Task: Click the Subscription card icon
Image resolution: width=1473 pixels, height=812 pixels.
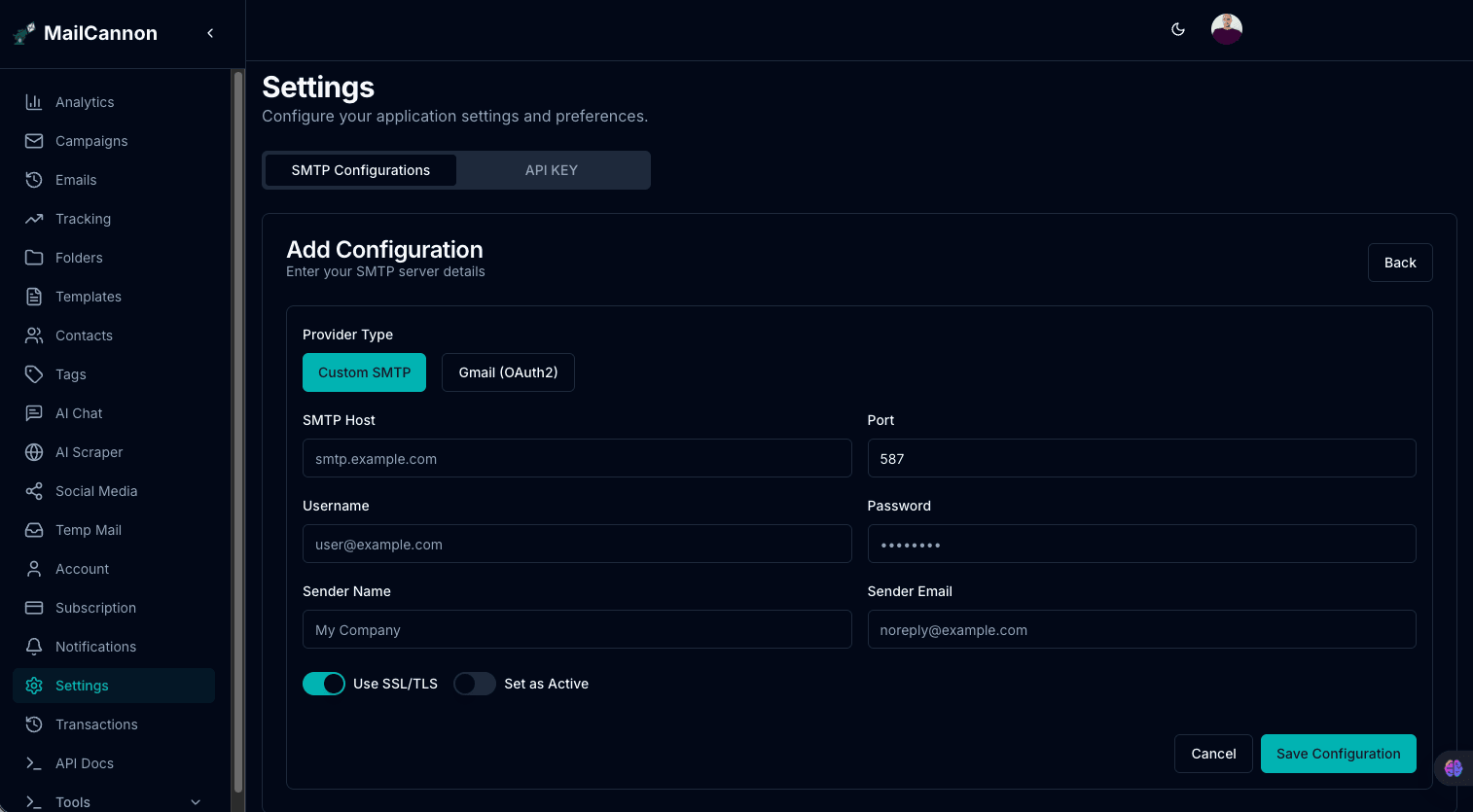Action: tap(34, 608)
